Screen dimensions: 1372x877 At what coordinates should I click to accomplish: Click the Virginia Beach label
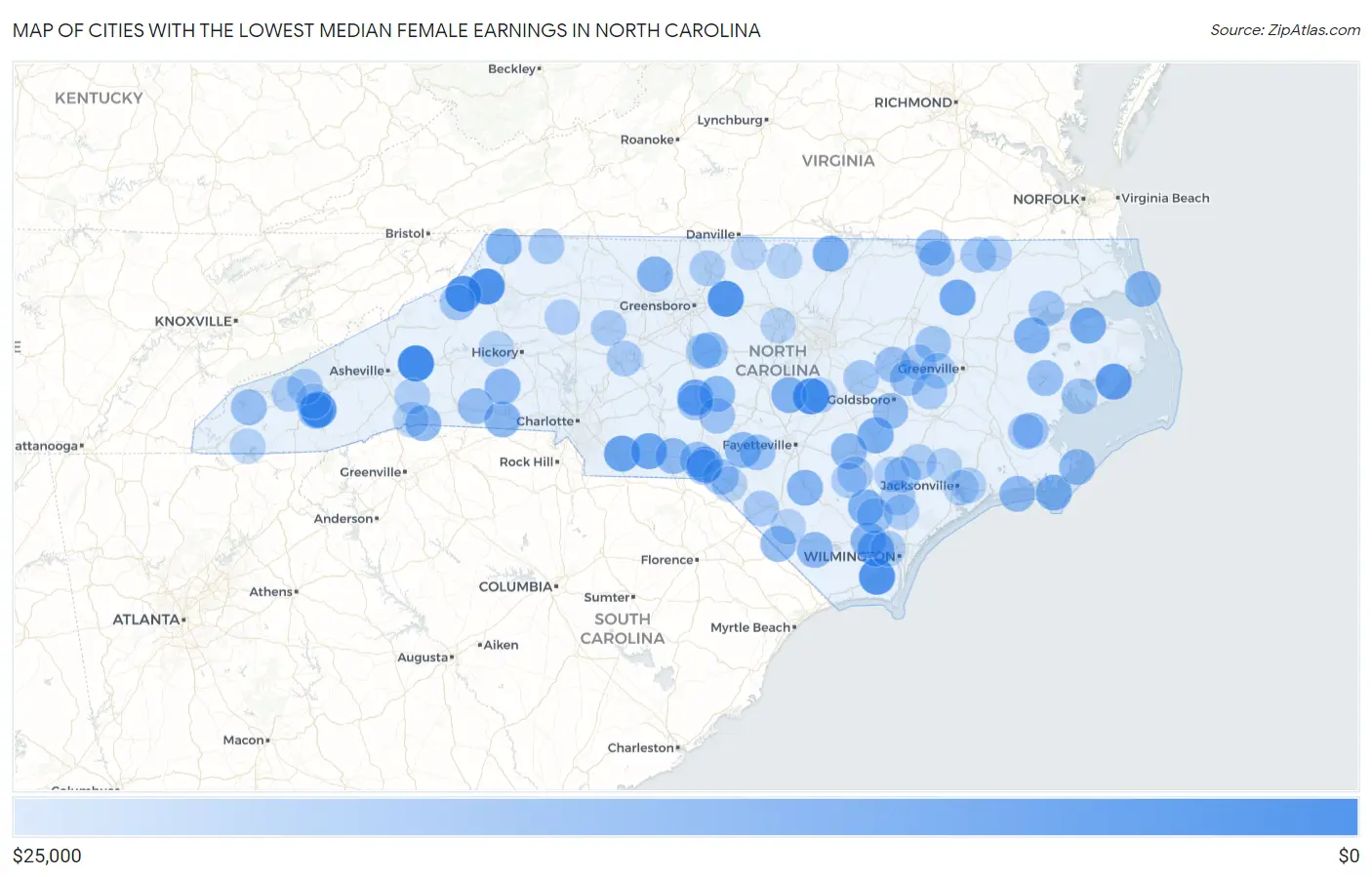click(1165, 198)
